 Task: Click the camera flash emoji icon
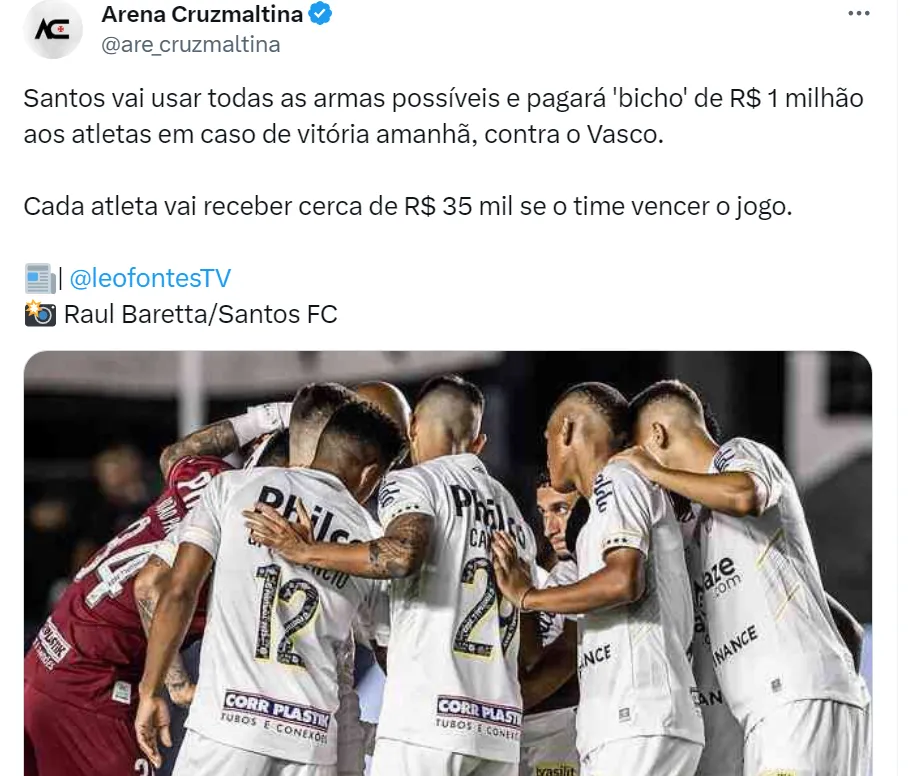click(x=40, y=314)
